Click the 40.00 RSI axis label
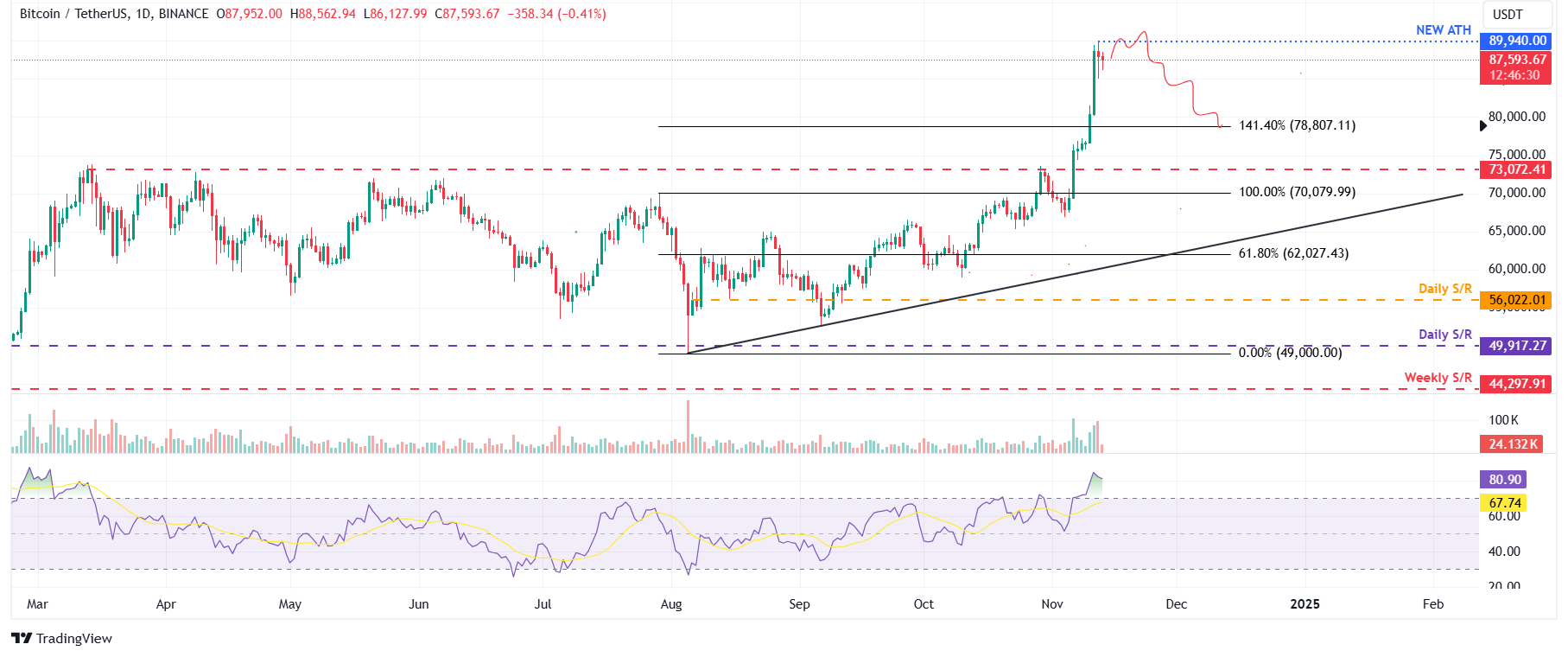 (x=1504, y=552)
